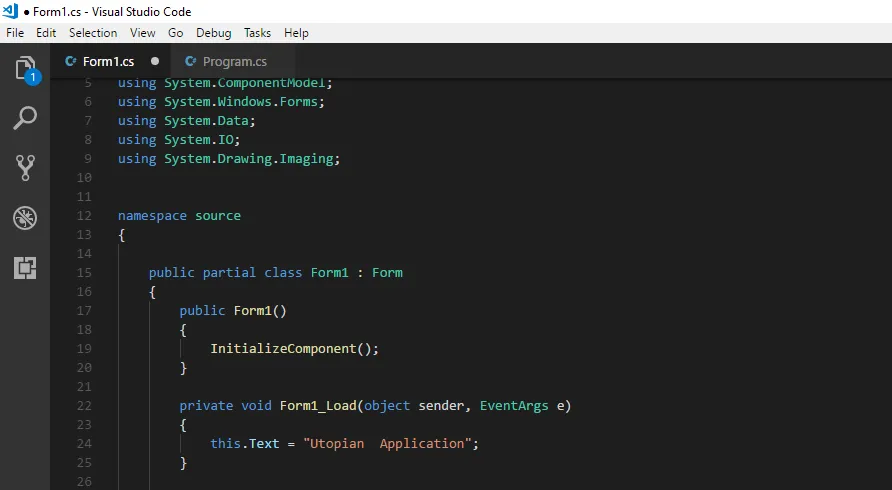Click 'System.IO' using line

coord(179,140)
